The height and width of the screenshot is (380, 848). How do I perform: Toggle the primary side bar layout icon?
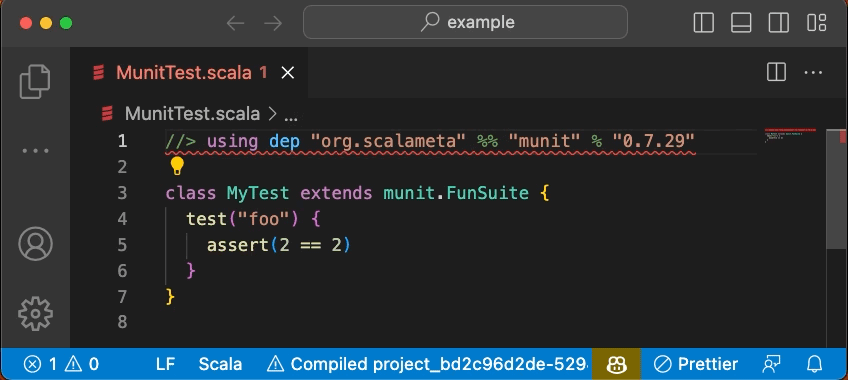pyautogui.click(x=704, y=23)
